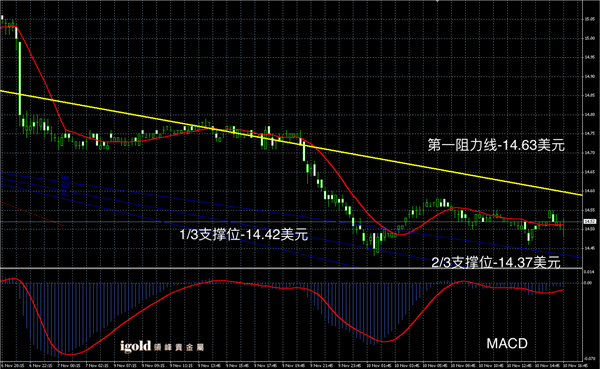Click the MACD indicator label
Image resolution: width=600 pixels, height=369 pixels.
(x=507, y=343)
